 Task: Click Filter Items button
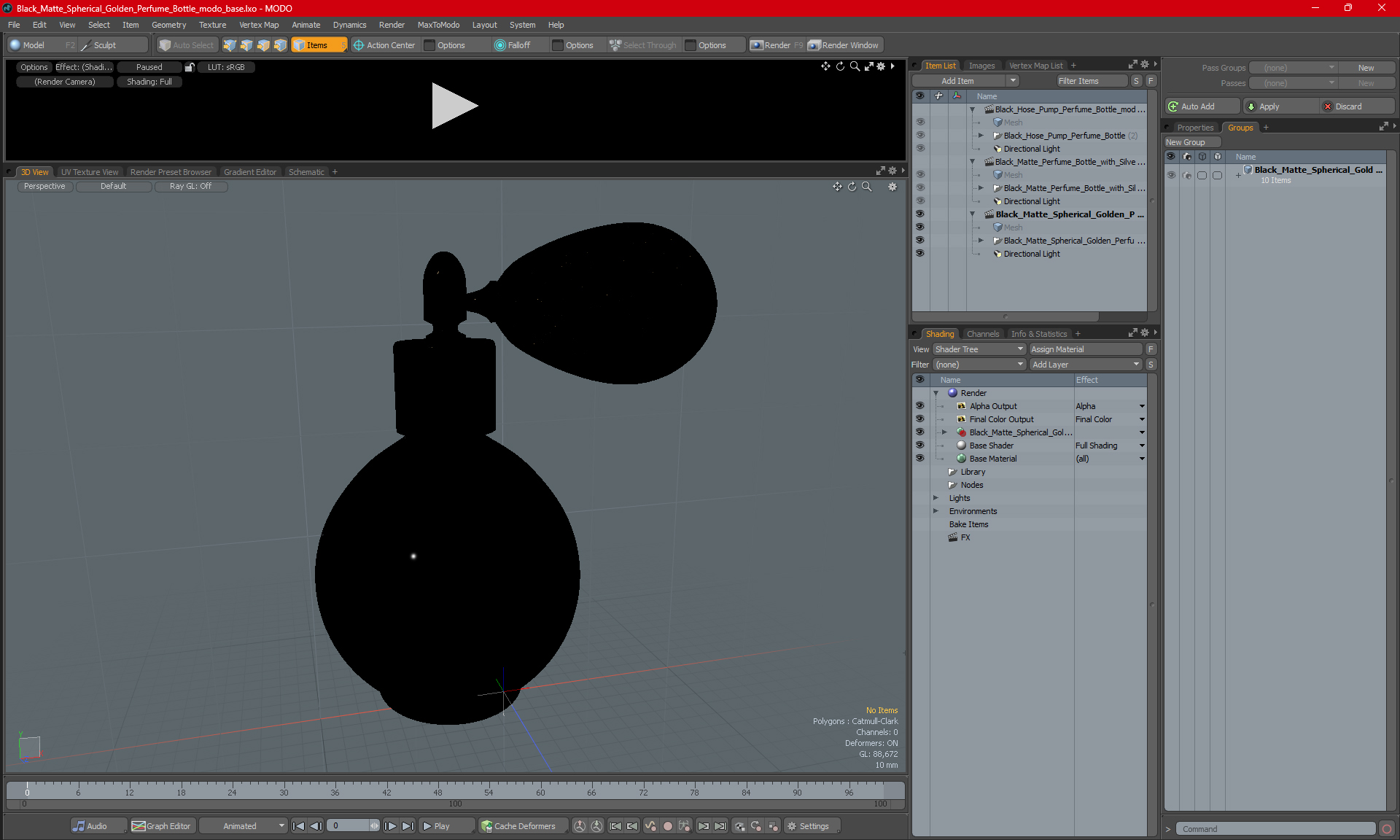[1092, 81]
